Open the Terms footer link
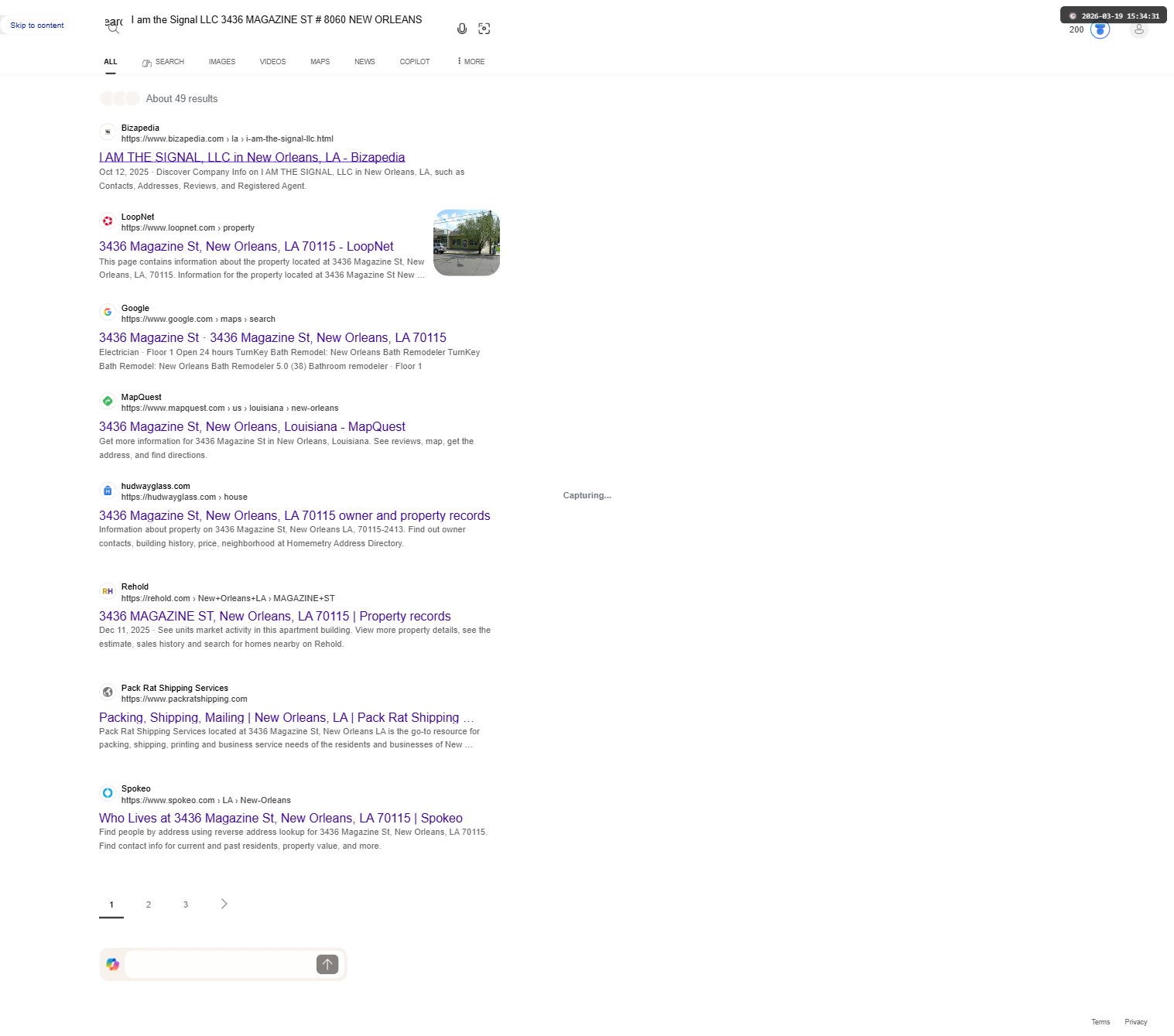1174x1036 pixels. (1100, 1022)
